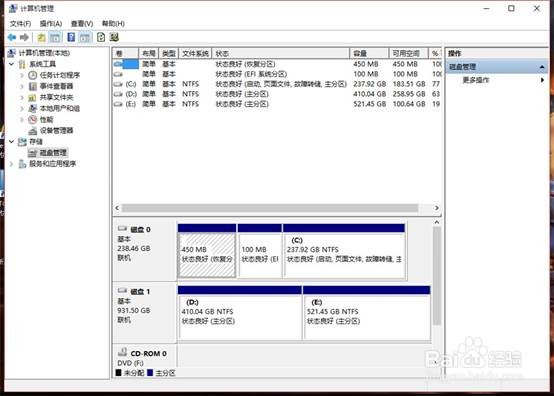Select 共享文件夹 in tree
Viewport: 554px width, 396px height.
point(56,97)
